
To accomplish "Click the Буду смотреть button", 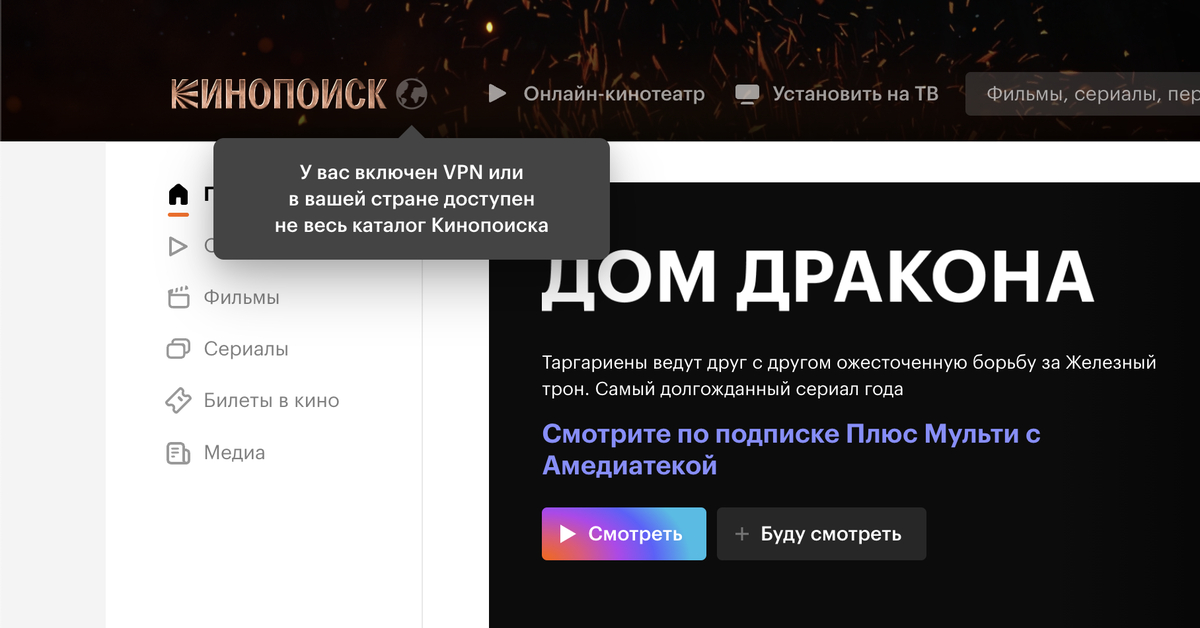I will [822, 534].
